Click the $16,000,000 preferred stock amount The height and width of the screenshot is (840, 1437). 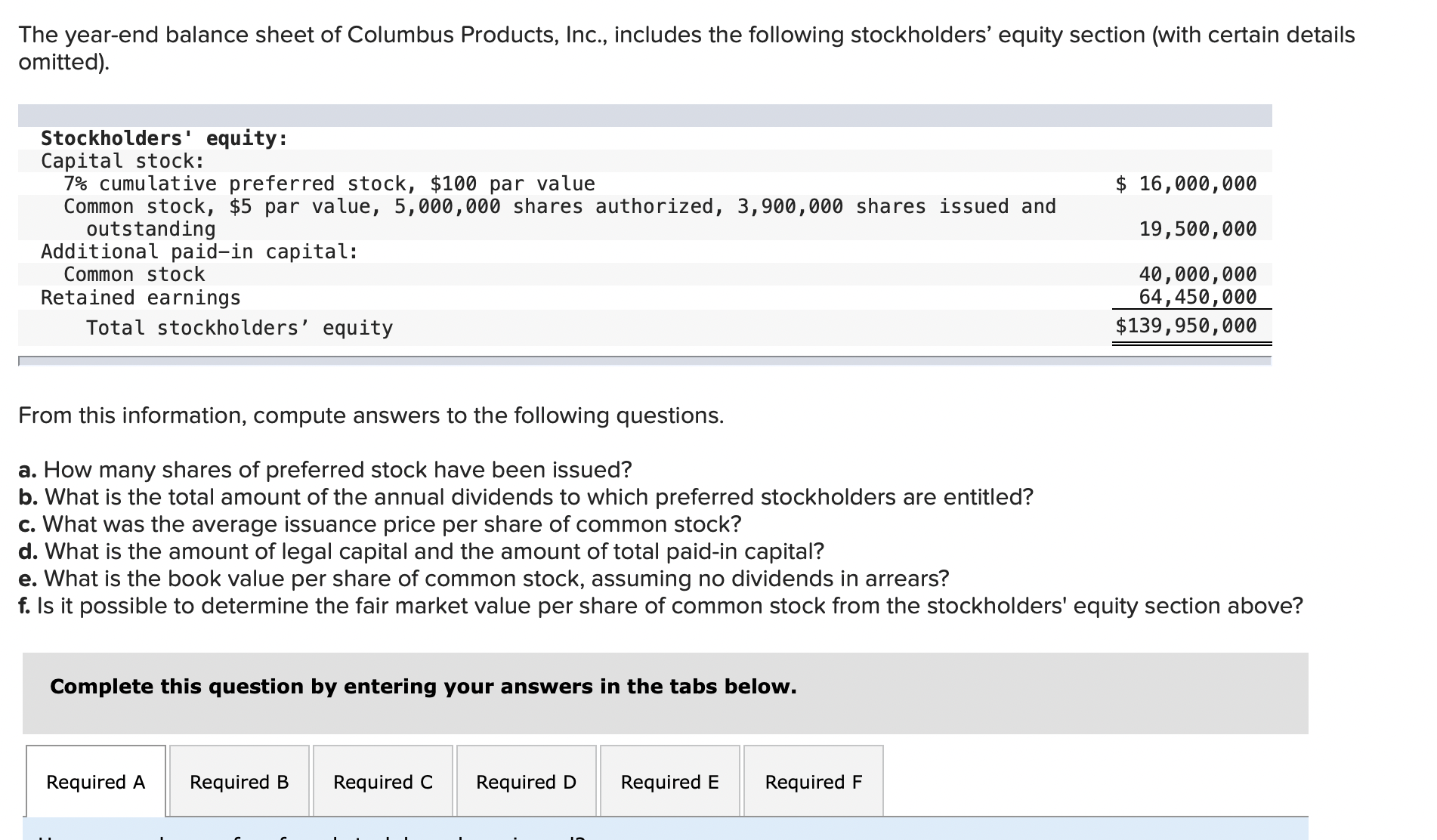(x=1186, y=184)
